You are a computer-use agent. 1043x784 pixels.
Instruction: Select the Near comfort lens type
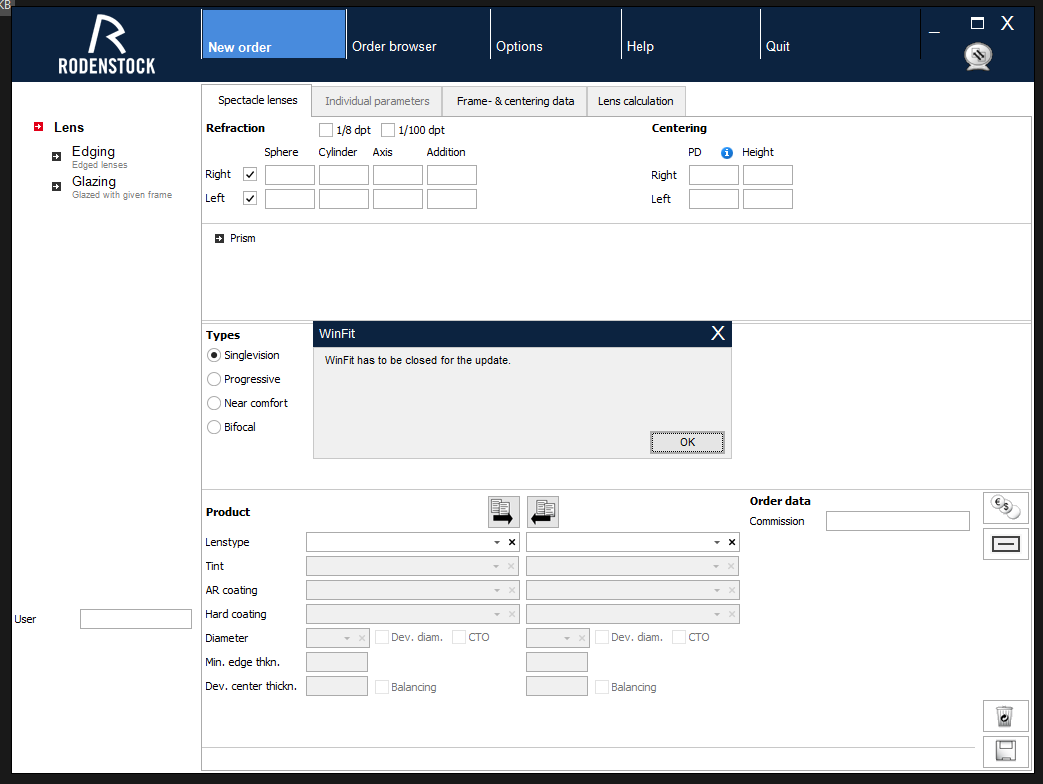click(214, 403)
